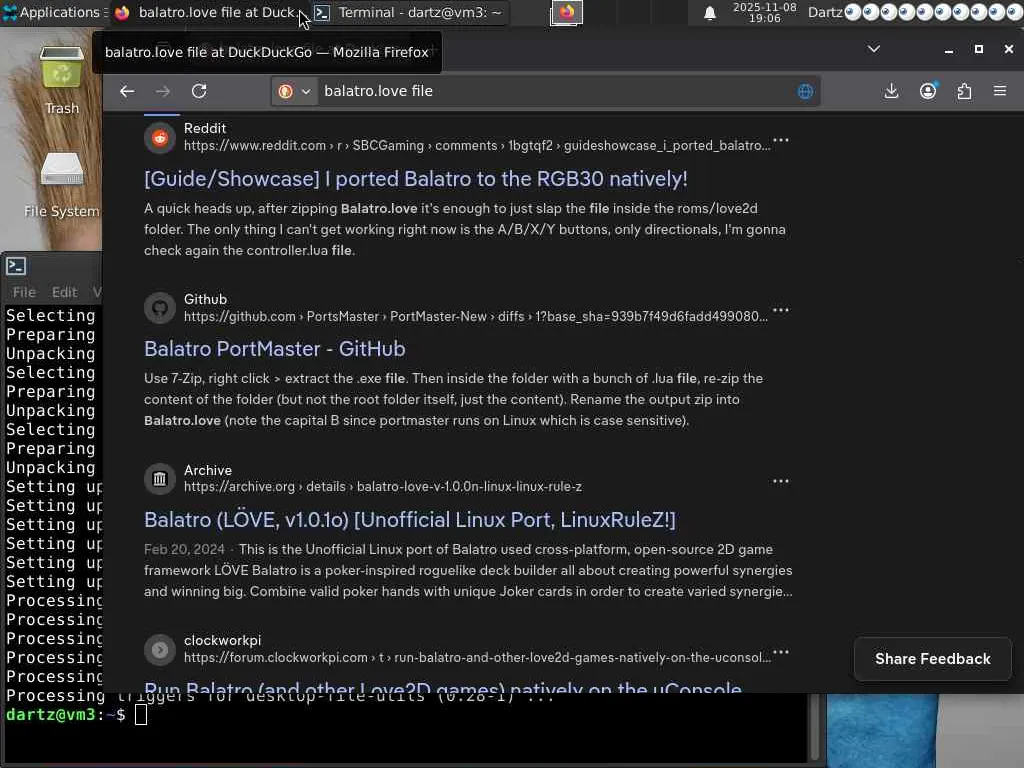Open 'Balatro PortMaster - GitHub' link
The width and height of the screenshot is (1024, 768).
click(x=274, y=349)
